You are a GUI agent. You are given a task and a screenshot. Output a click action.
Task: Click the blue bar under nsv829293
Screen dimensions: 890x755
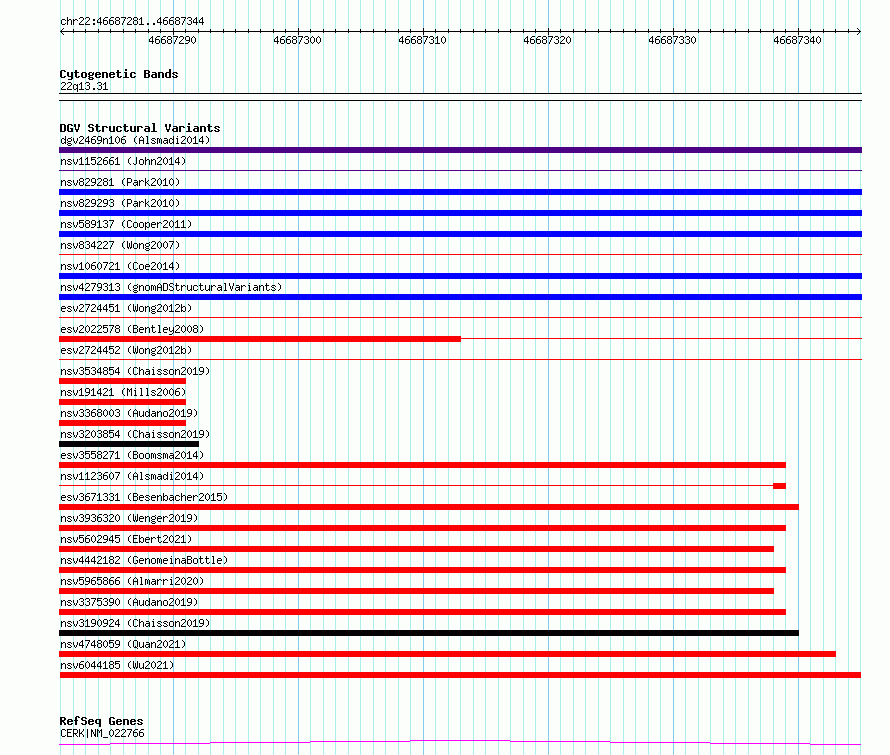460,213
